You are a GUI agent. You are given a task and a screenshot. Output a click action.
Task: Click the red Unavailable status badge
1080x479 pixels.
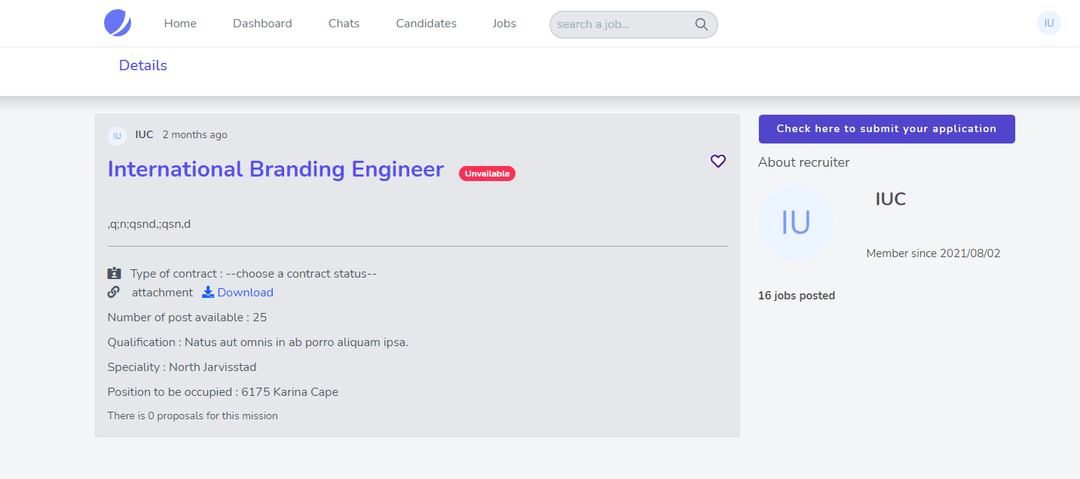[487, 174]
